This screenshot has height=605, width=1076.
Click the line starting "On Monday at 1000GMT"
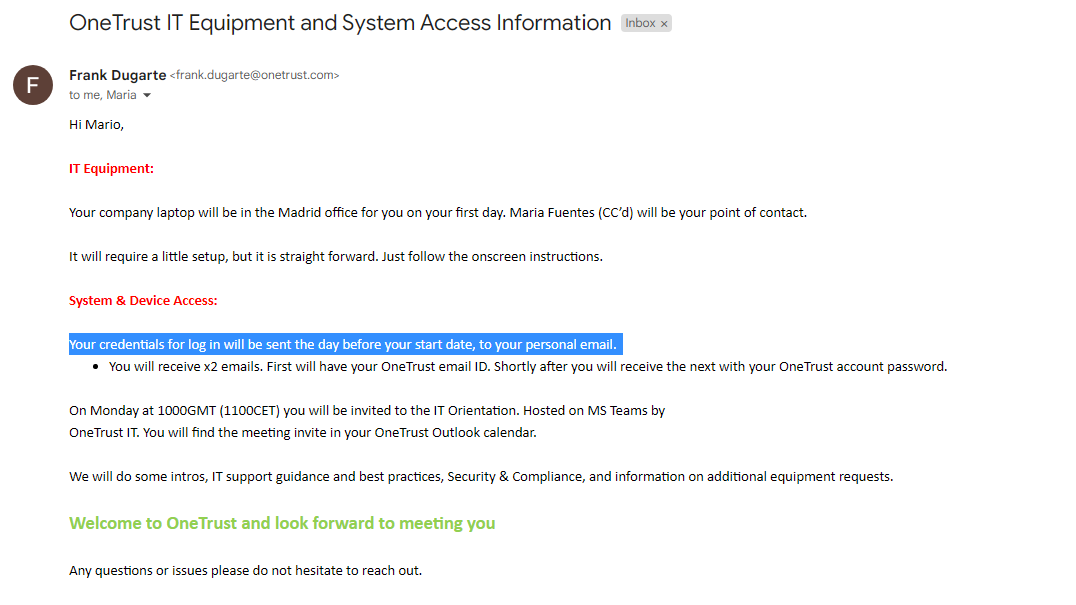[367, 411]
